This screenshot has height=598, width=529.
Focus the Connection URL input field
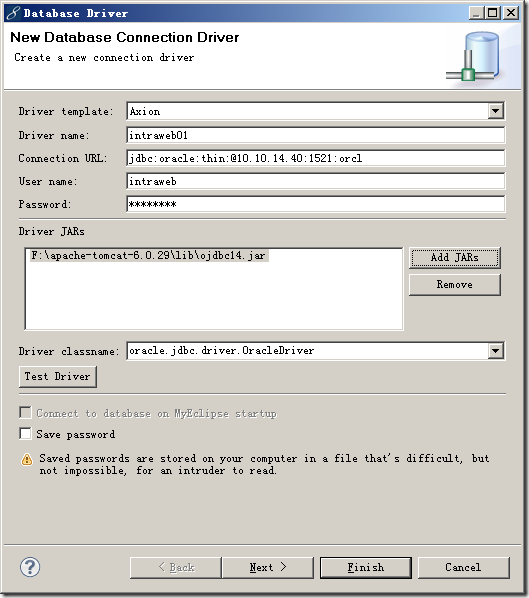pyautogui.click(x=315, y=158)
